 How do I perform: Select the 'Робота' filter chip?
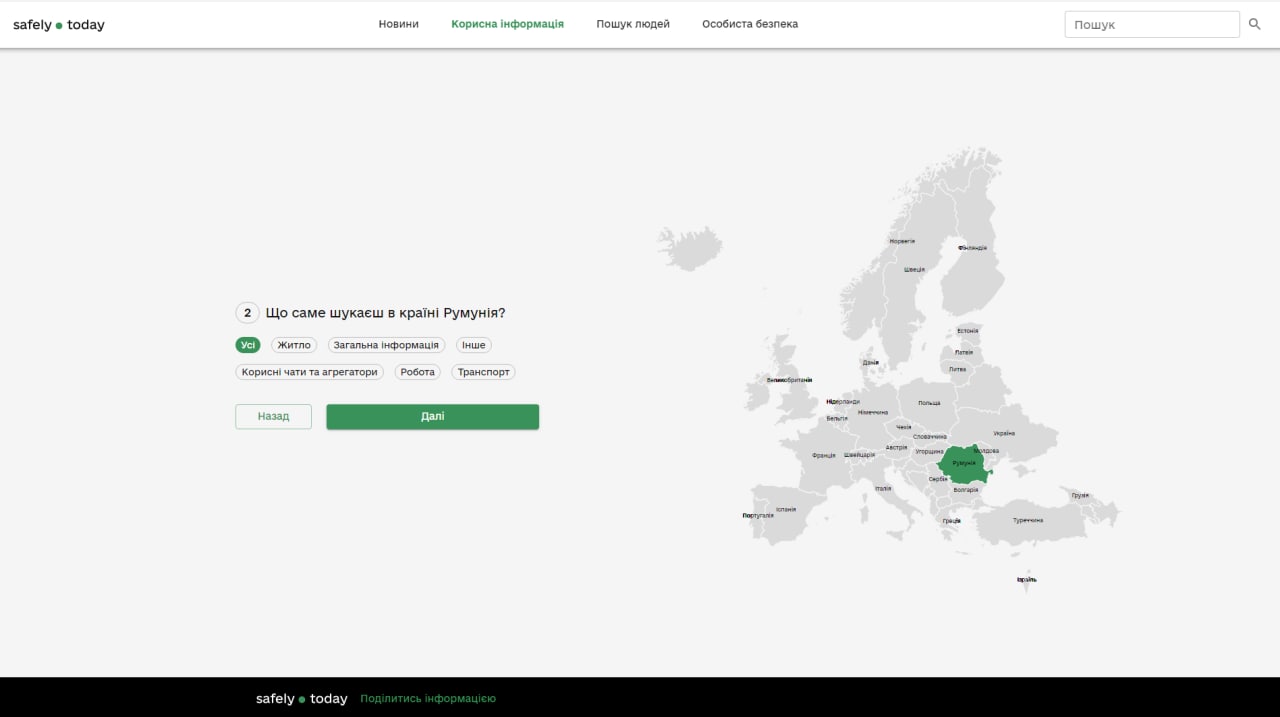[x=417, y=372]
